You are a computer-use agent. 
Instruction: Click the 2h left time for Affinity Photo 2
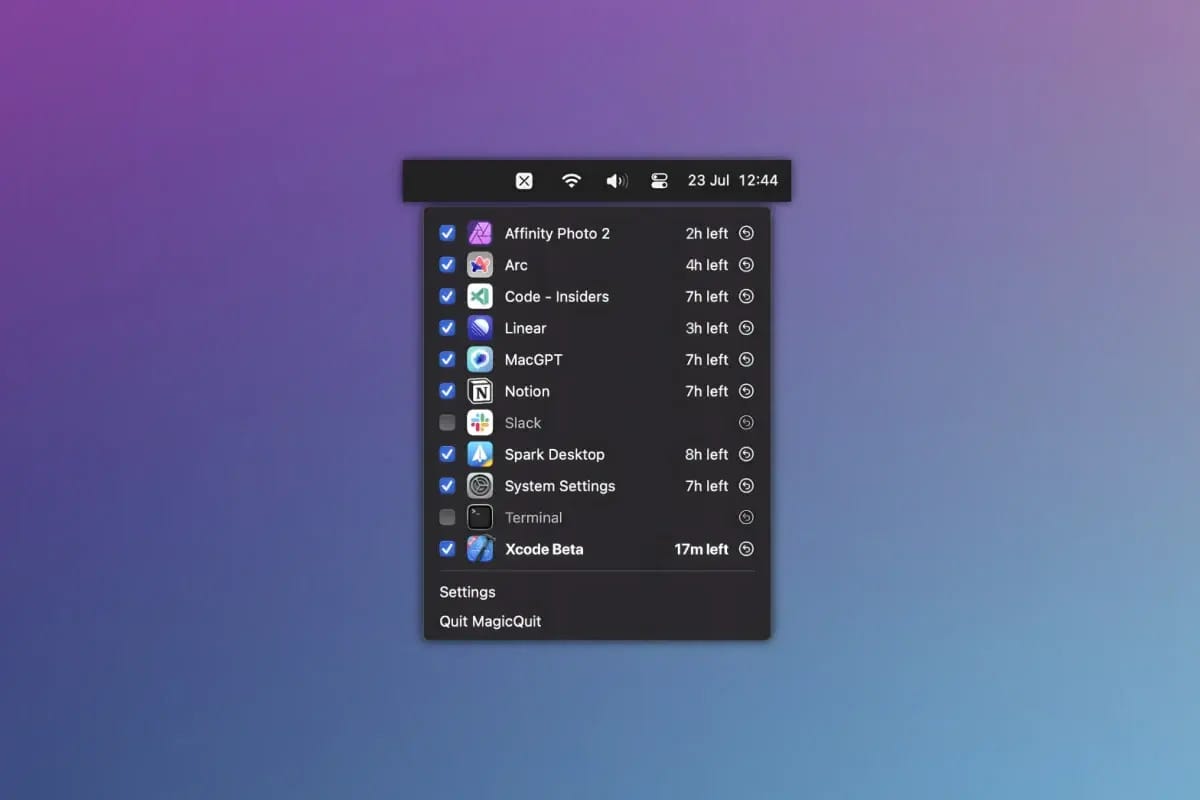click(707, 233)
